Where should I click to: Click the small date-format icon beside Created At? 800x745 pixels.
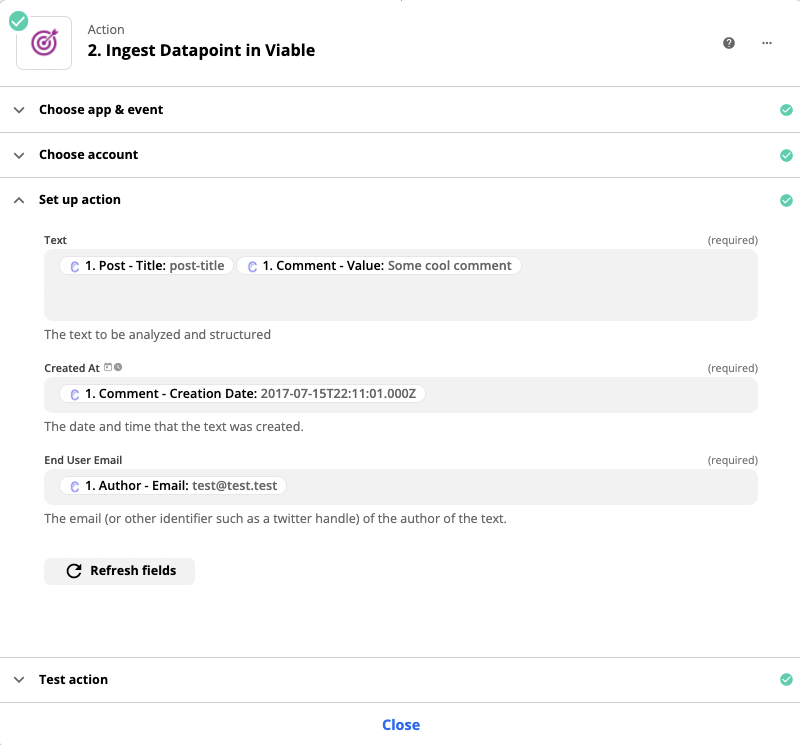point(109,368)
